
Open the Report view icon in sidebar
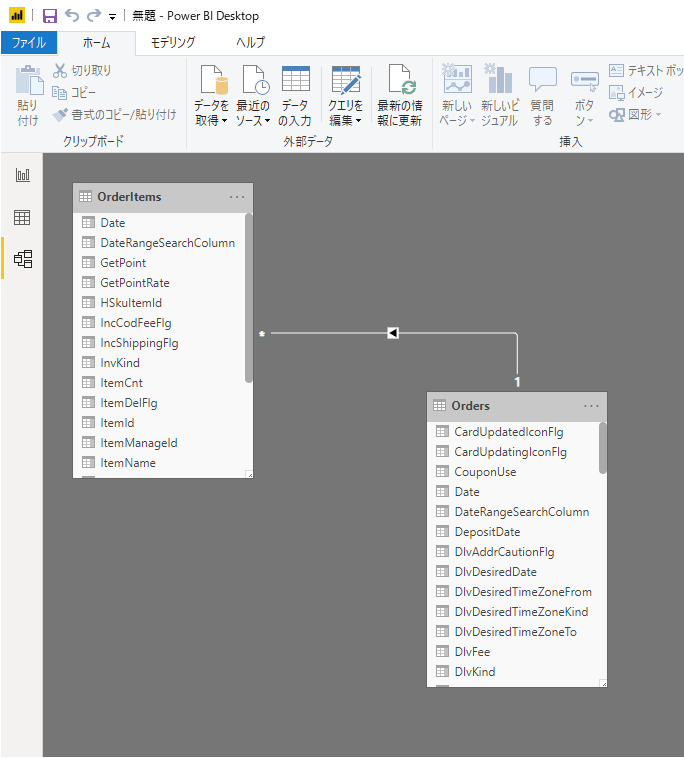click(22, 175)
